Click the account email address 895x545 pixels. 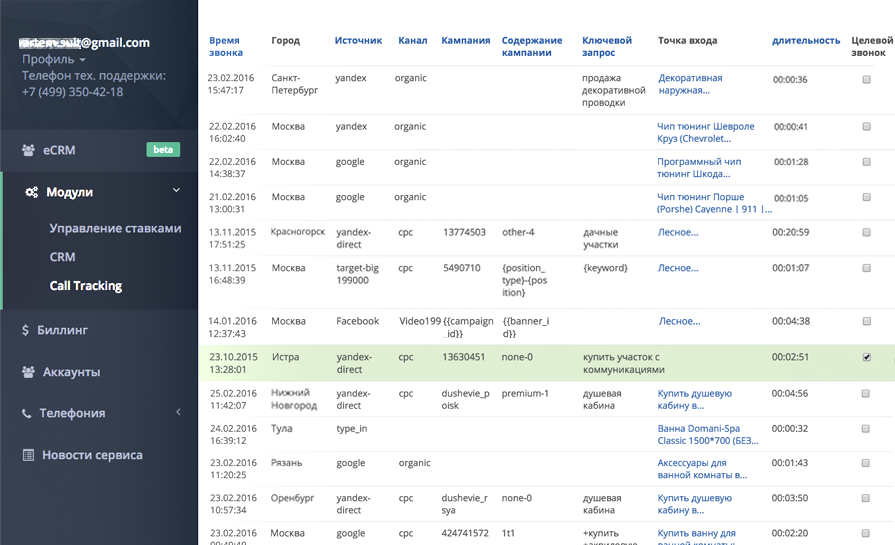pos(84,43)
